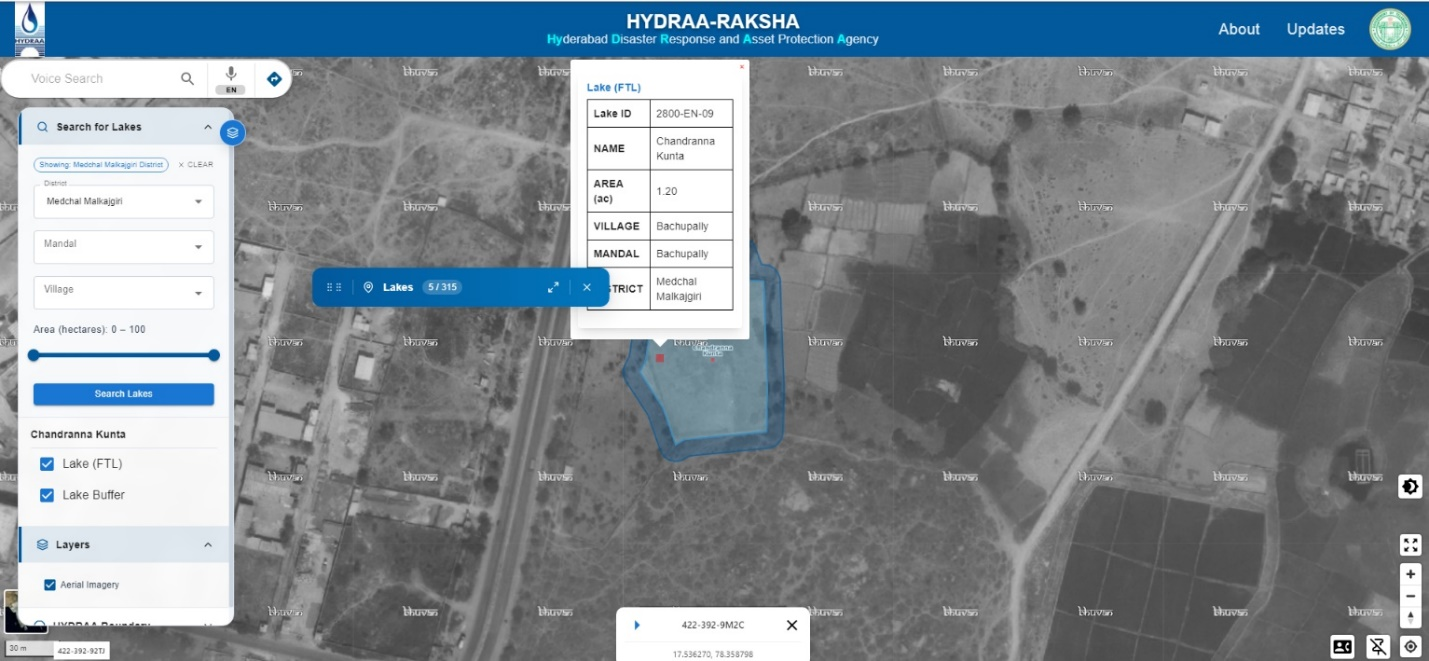The image size is (1429, 661).
Task: Enter fullscreen map view
Action: tap(1410, 545)
